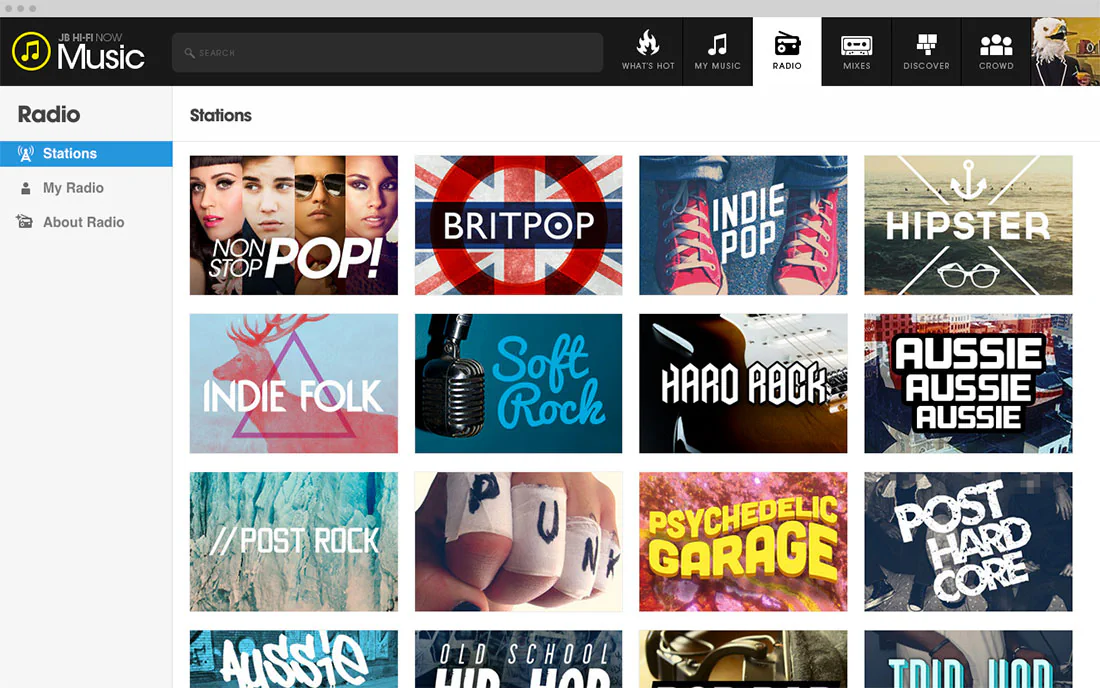Open the Psychedelic Garage station
The image size is (1100, 688).
(x=743, y=541)
